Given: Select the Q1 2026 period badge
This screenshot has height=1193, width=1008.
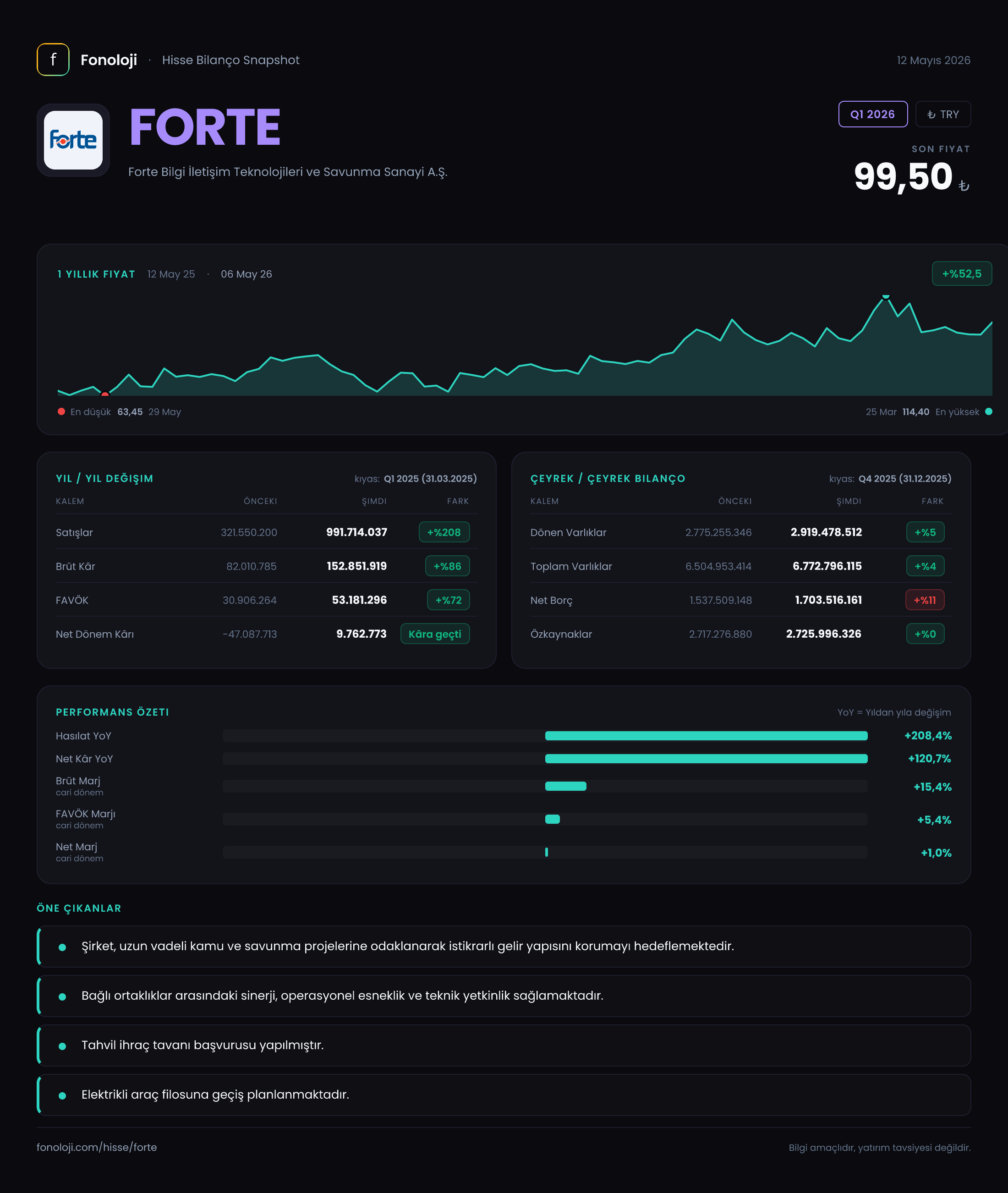Looking at the screenshot, I should pos(872,114).
